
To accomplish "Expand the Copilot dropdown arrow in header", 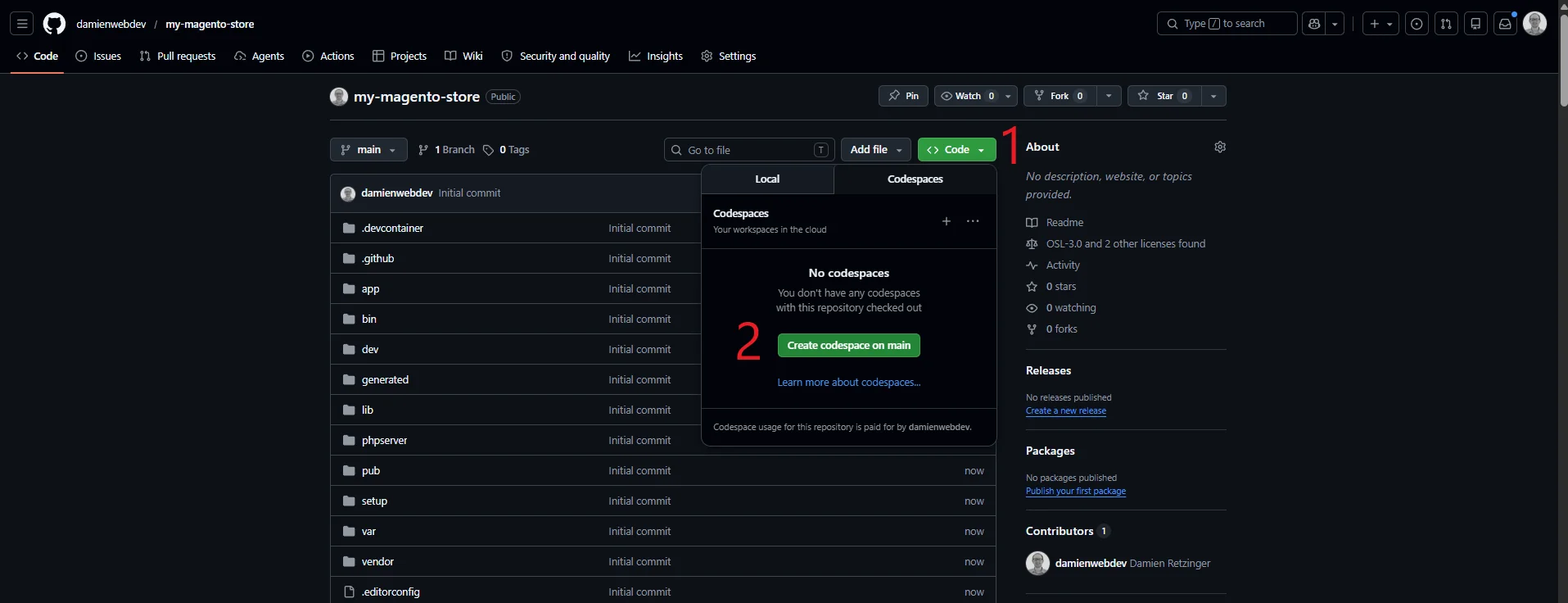I will coord(1335,24).
